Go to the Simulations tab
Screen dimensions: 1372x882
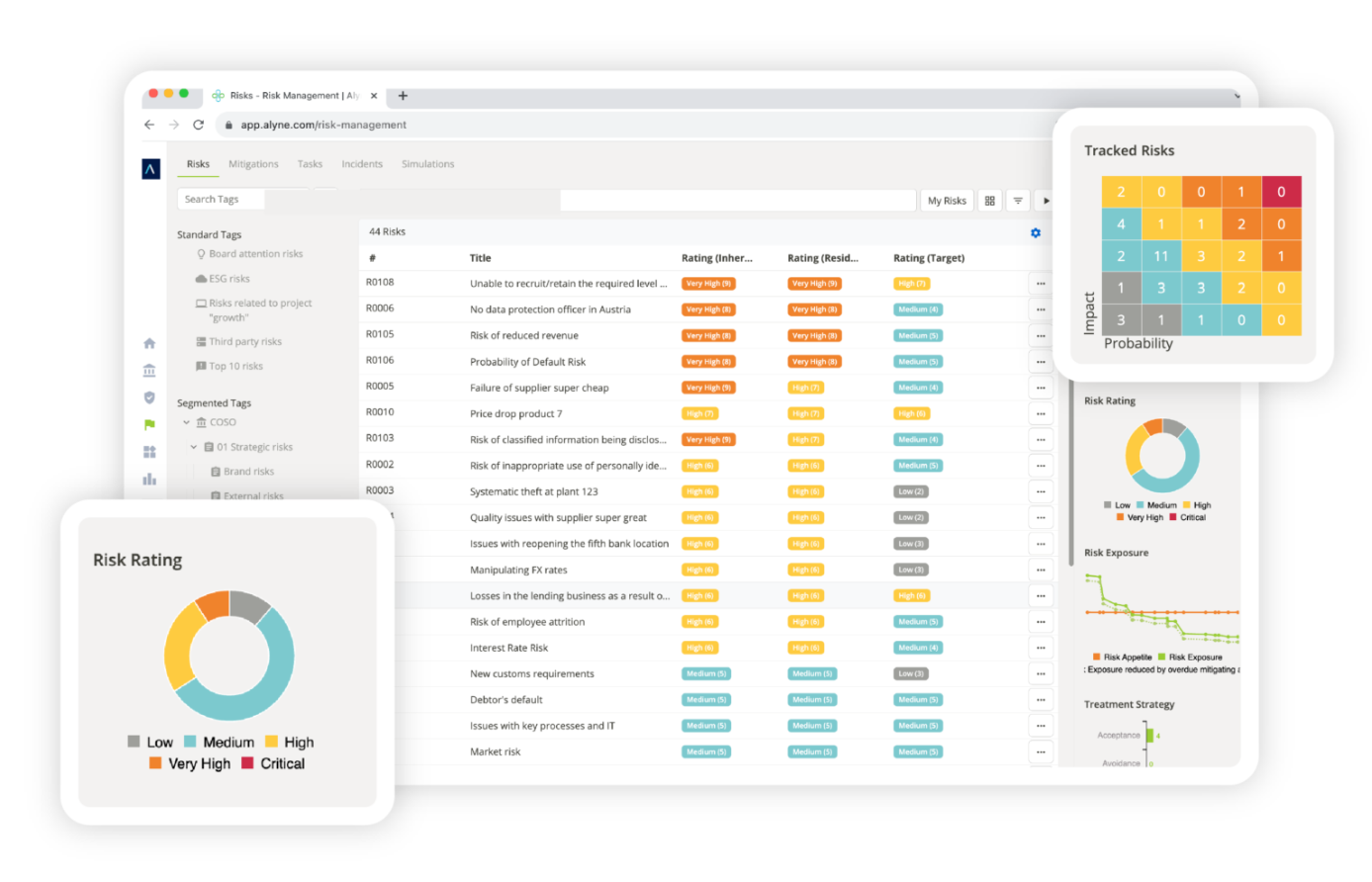coord(427,164)
